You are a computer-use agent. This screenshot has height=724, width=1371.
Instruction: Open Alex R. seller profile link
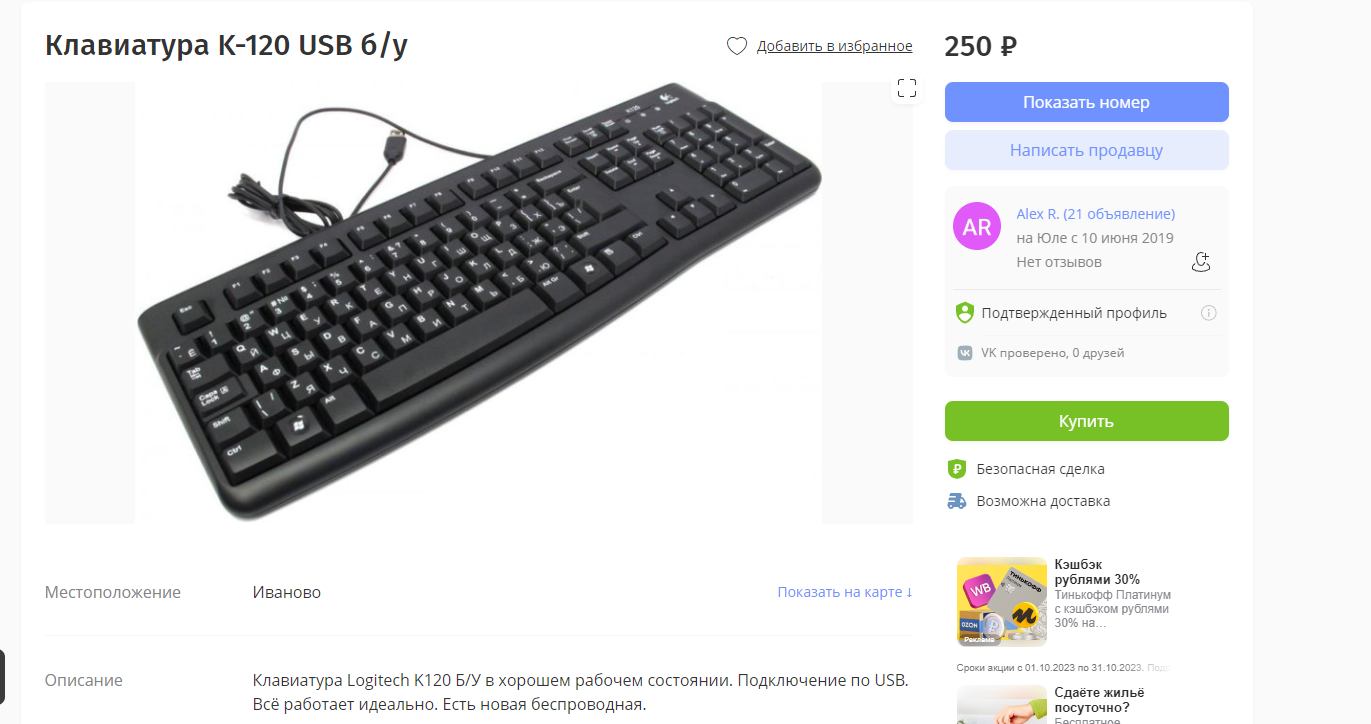pos(1095,214)
